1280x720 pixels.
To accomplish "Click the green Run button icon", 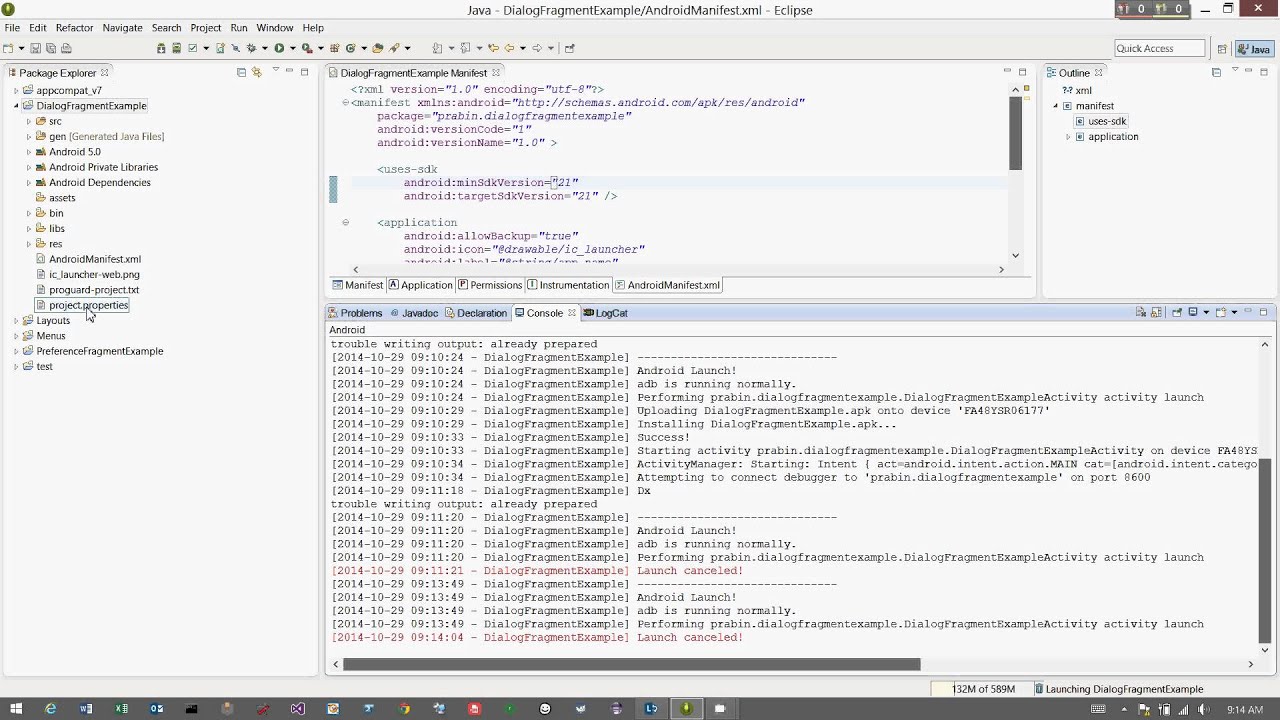I will pos(279,48).
